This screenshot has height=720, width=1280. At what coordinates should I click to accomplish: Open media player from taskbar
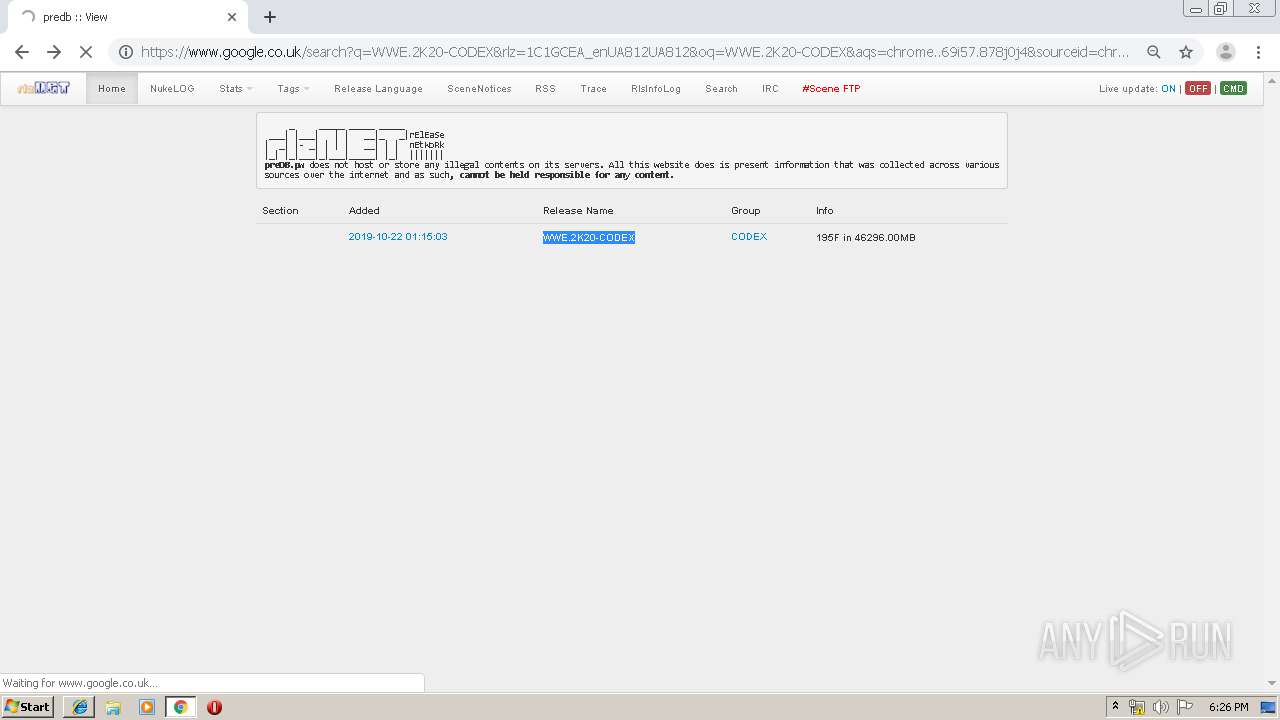[x=147, y=707]
